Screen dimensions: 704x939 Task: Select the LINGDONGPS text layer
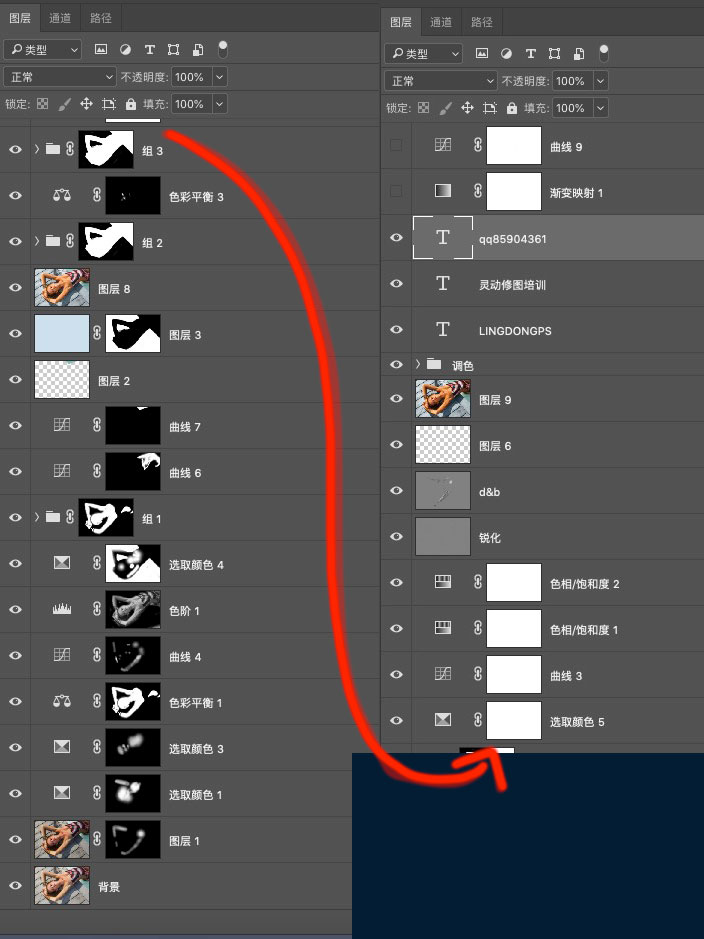pyautogui.click(x=542, y=329)
